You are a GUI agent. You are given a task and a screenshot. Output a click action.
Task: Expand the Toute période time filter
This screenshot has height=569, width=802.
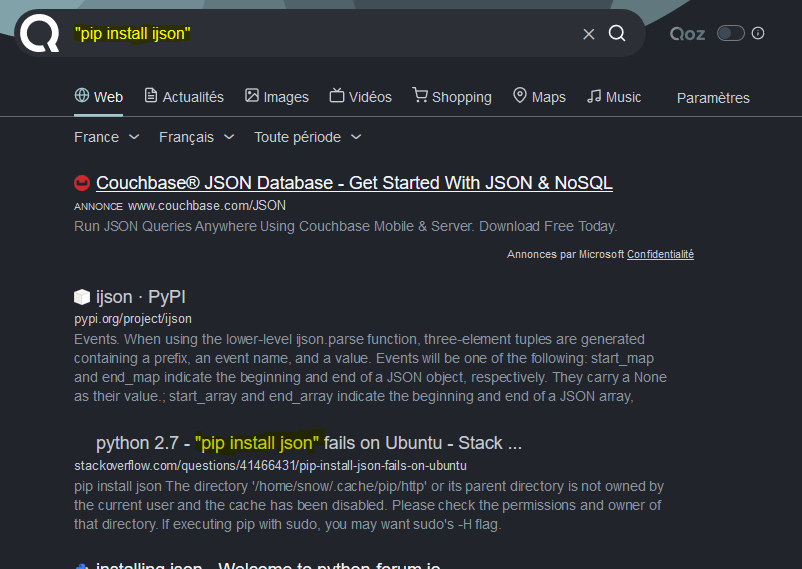(x=308, y=137)
